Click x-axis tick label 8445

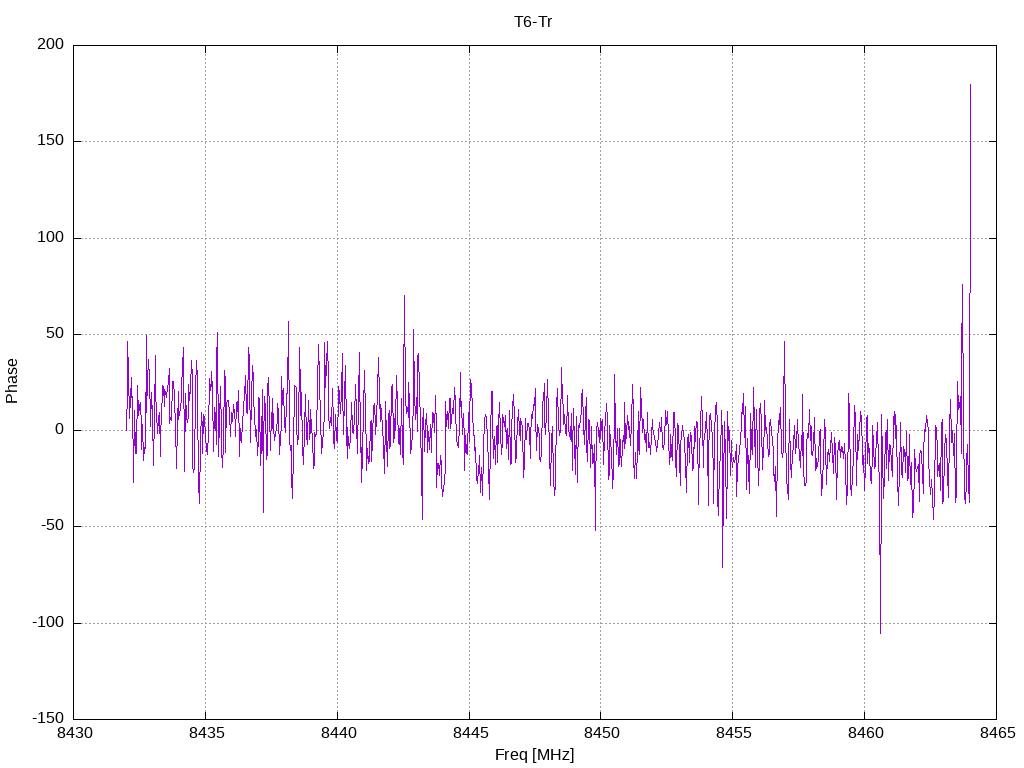470,733
